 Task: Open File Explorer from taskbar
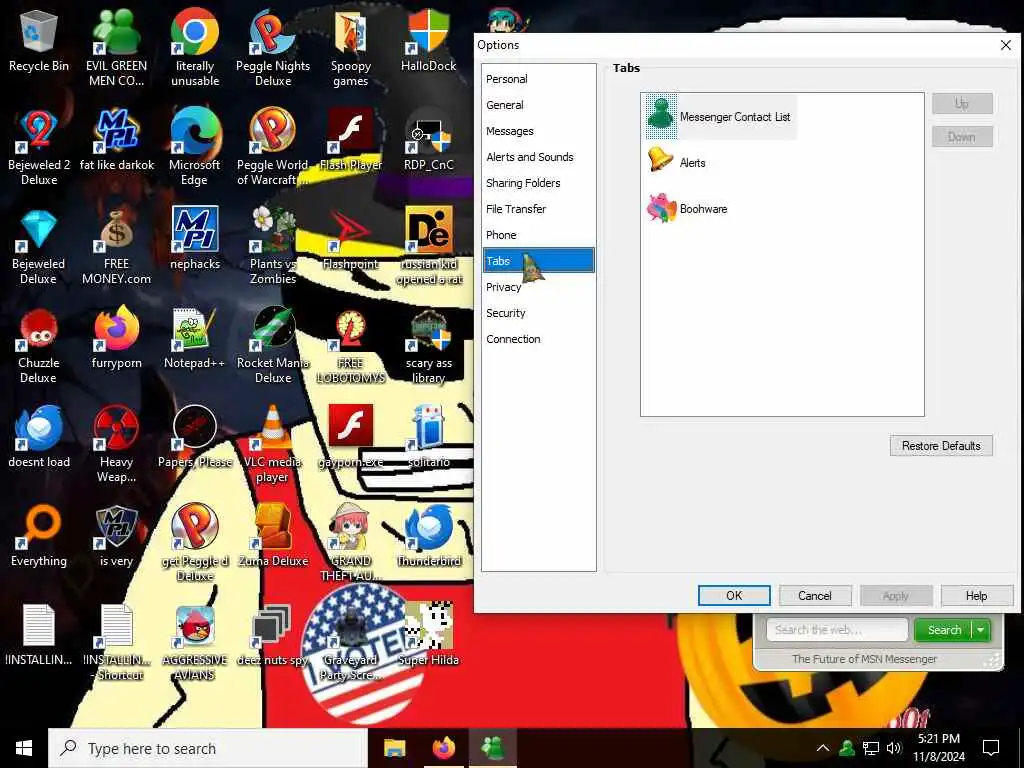click(394, 748)
